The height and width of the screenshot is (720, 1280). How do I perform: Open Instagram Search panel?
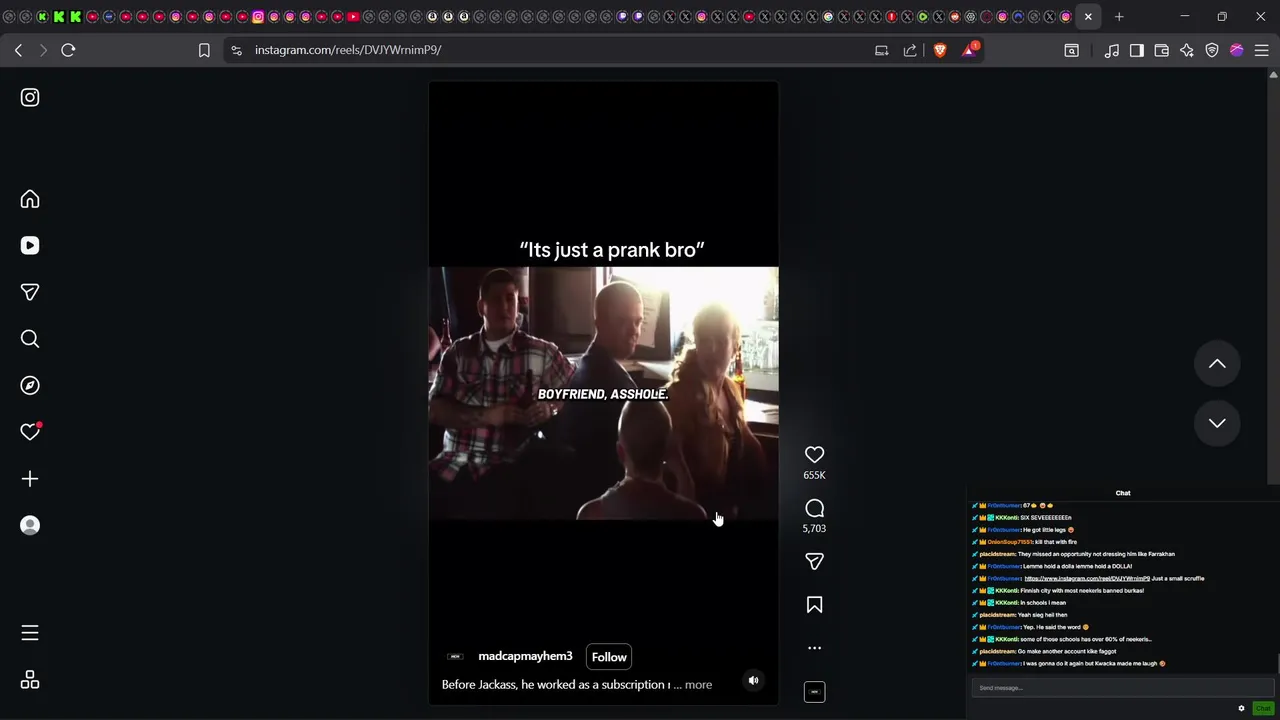30,339
